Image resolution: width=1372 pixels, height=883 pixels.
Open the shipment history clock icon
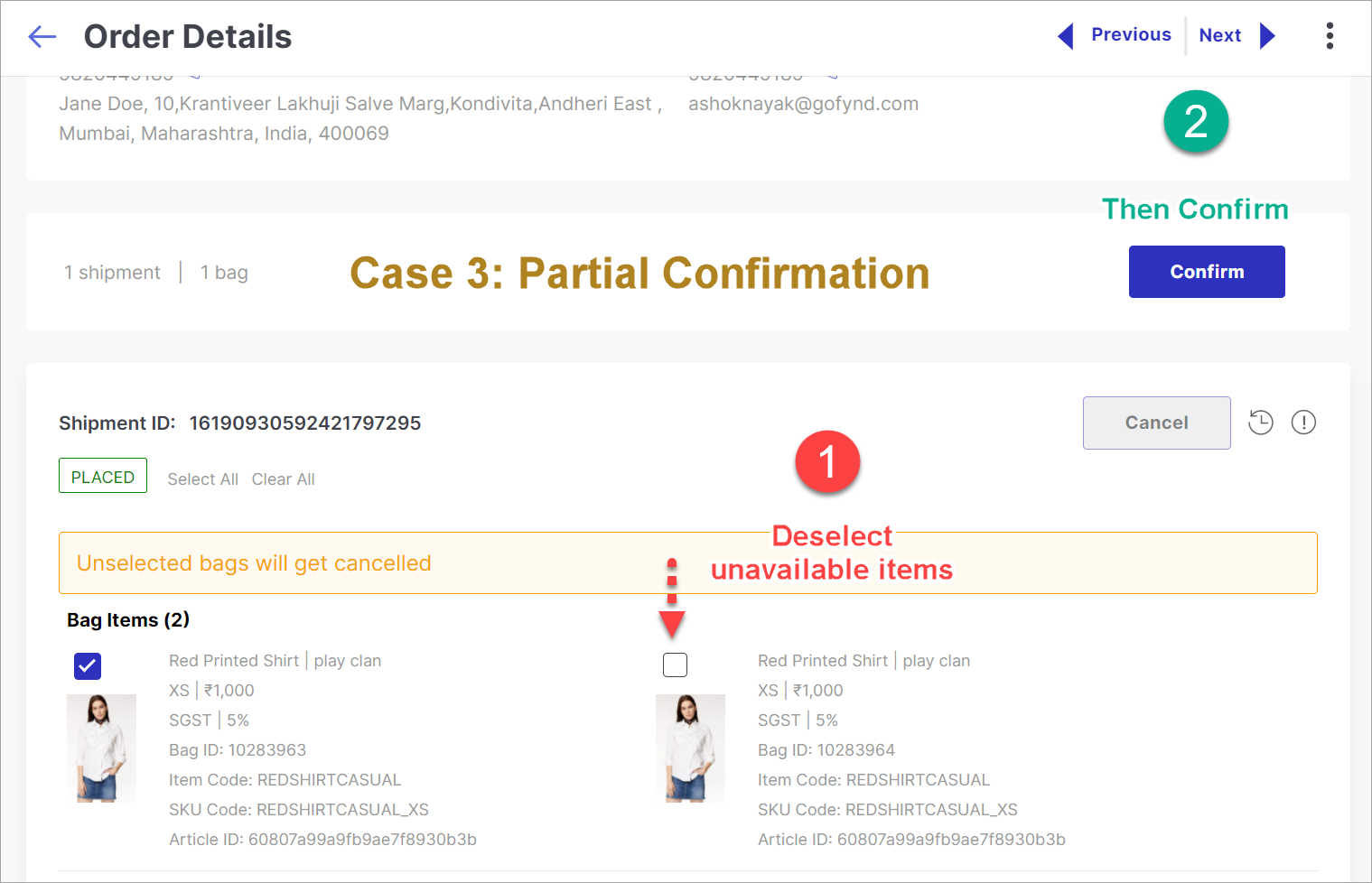point(1261,423)
